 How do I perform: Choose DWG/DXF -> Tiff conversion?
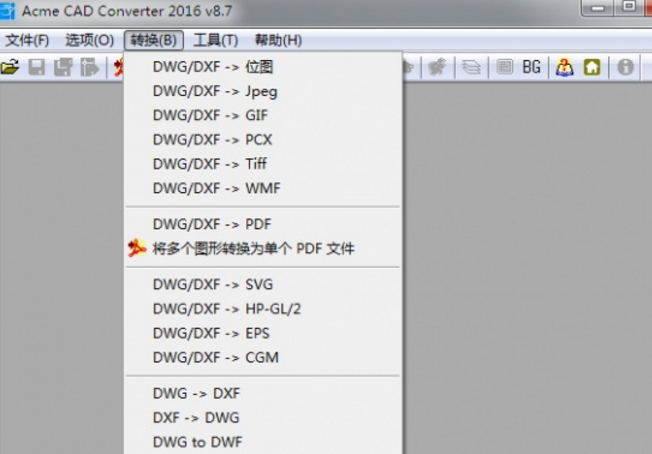tap(263, 164)
